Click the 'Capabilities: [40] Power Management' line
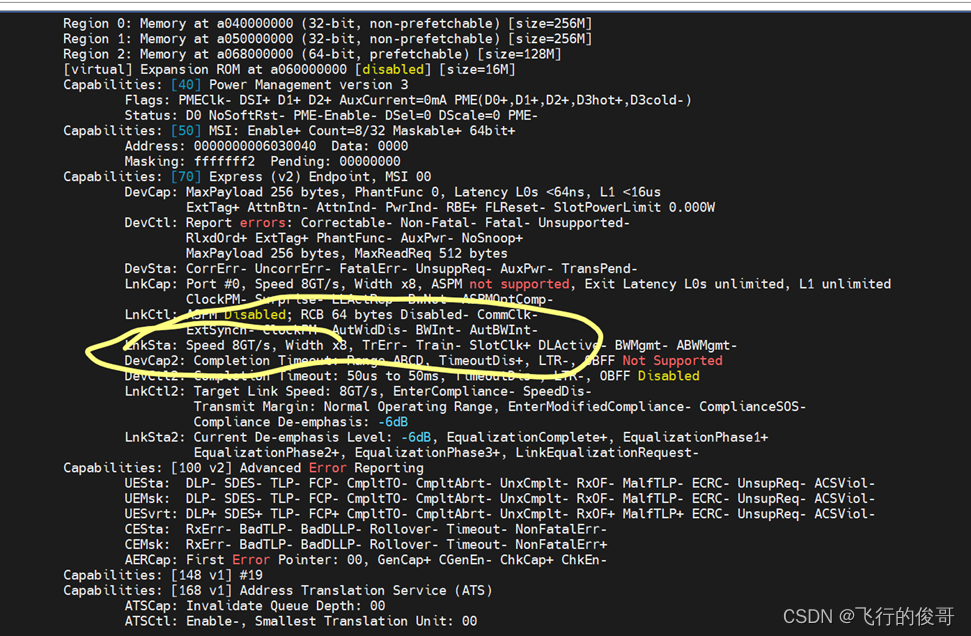The image size is (971, 636). point(235,85)
